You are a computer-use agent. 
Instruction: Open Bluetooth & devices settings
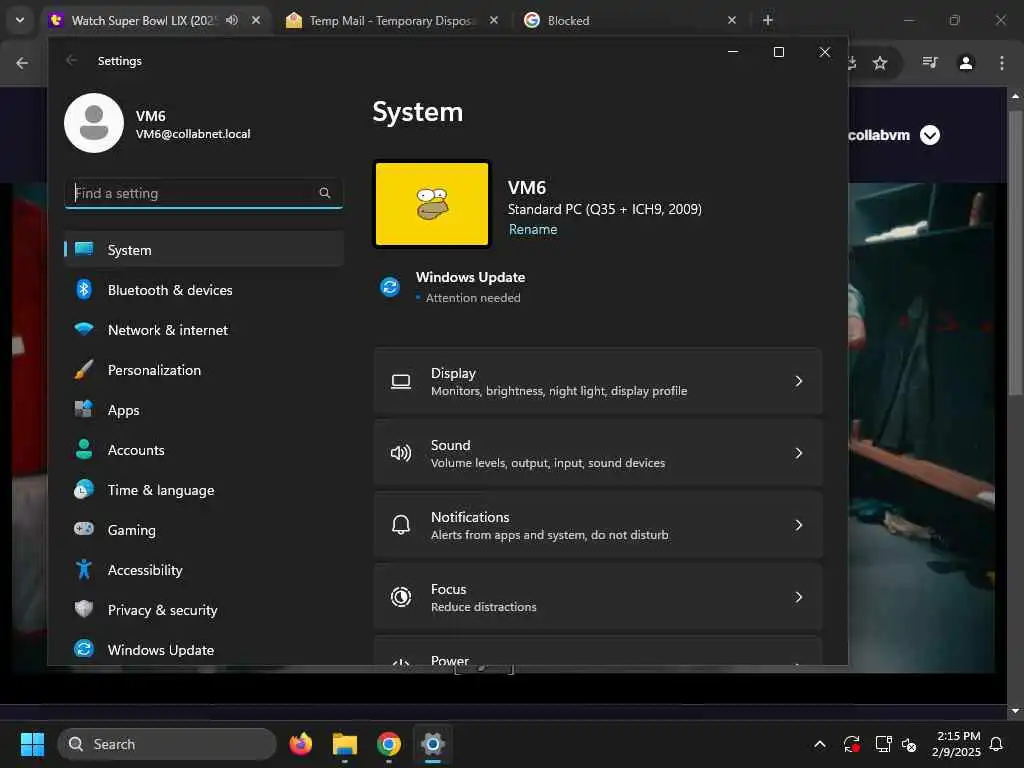pyautogui.click(x=204, y=290)
